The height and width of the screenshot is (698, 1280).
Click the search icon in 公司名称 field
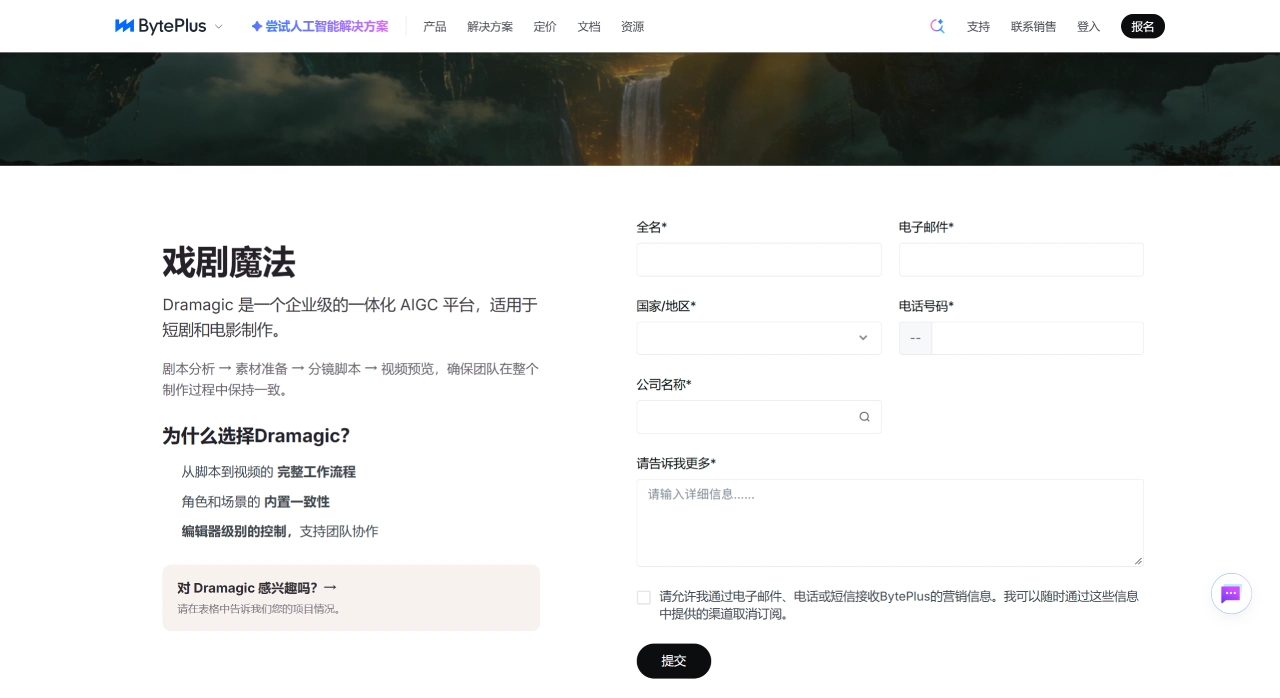pos(864,417)
